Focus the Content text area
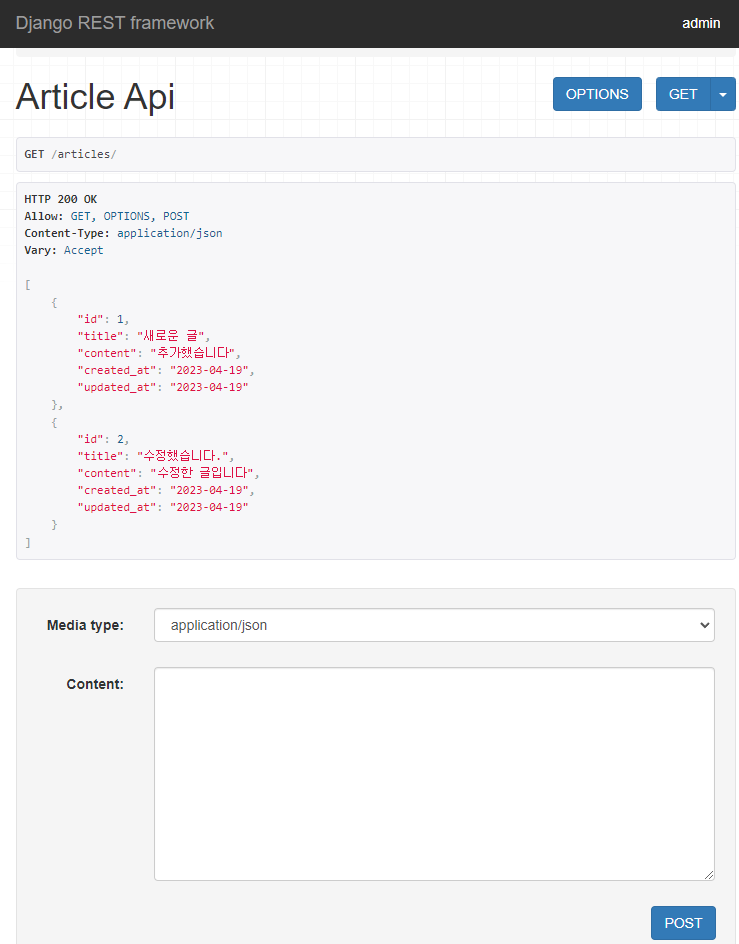 pyautogui.click(x=434, y=774)
